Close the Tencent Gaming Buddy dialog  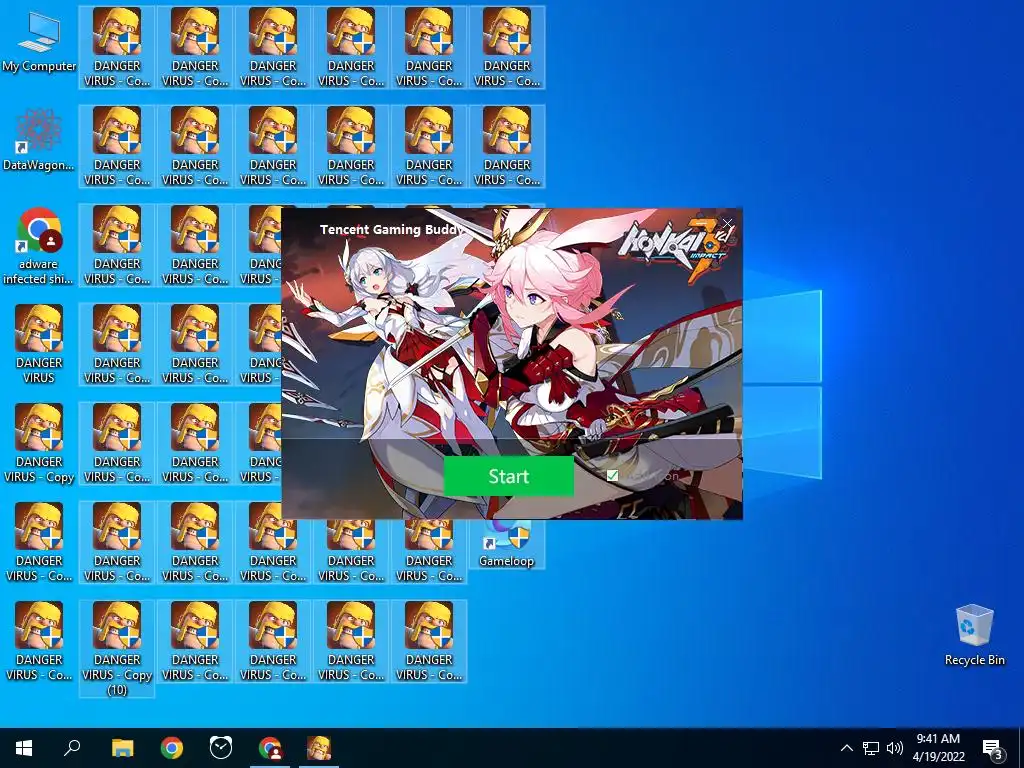pos(728,224)
